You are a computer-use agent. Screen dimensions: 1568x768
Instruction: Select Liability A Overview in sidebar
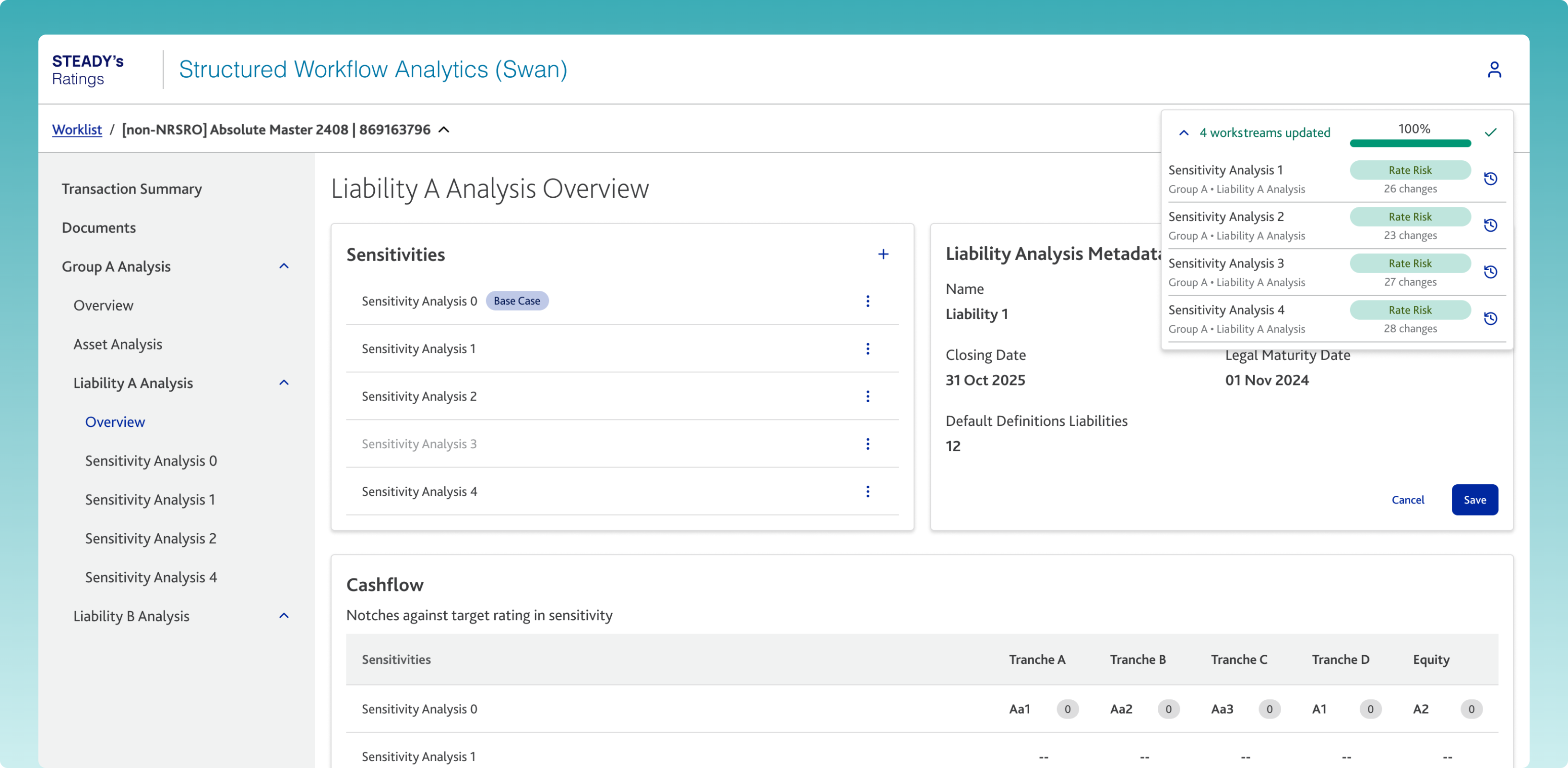[x=115, y=421]
